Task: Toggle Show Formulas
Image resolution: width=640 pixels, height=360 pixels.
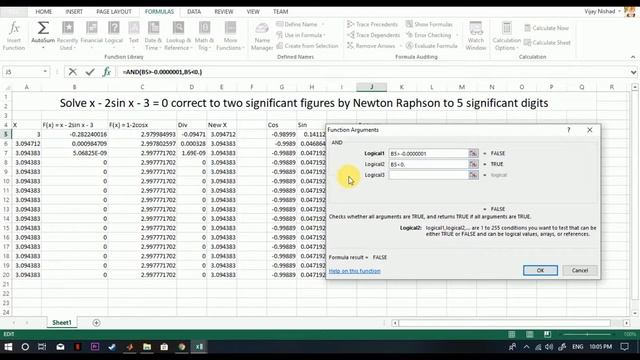Action: (429, 24)
